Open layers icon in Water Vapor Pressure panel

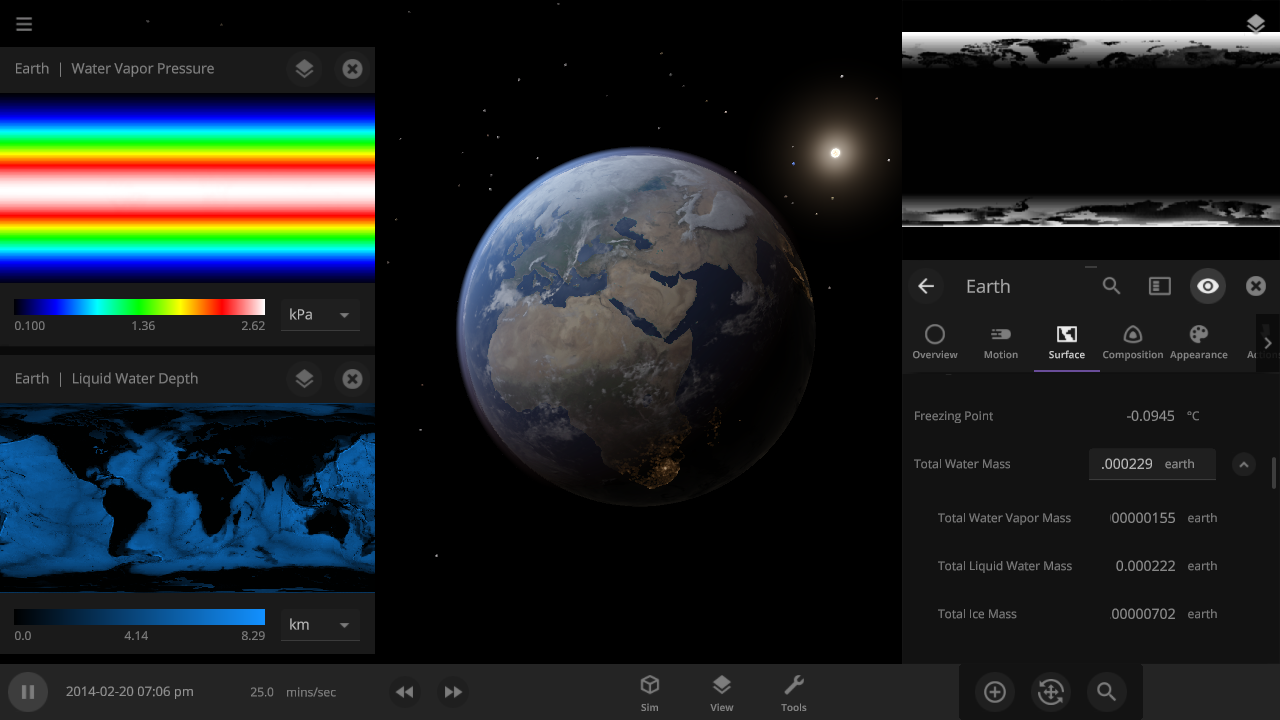(x=305, y=69)
